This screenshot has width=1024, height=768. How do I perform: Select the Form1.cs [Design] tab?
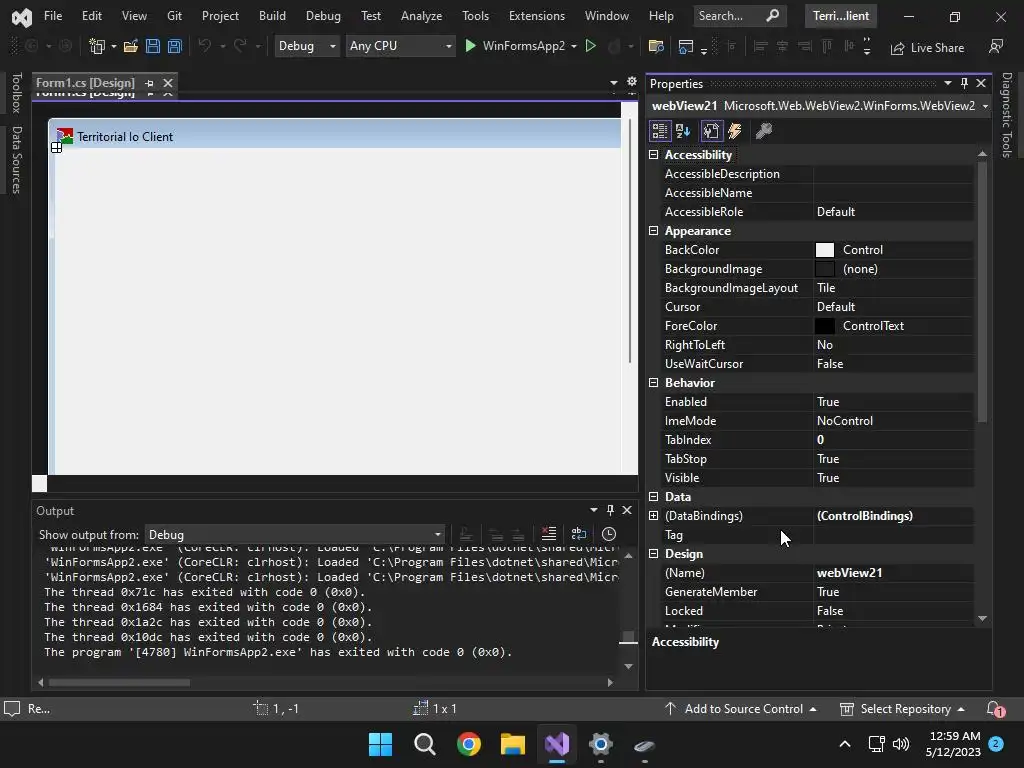click(85, 83)
